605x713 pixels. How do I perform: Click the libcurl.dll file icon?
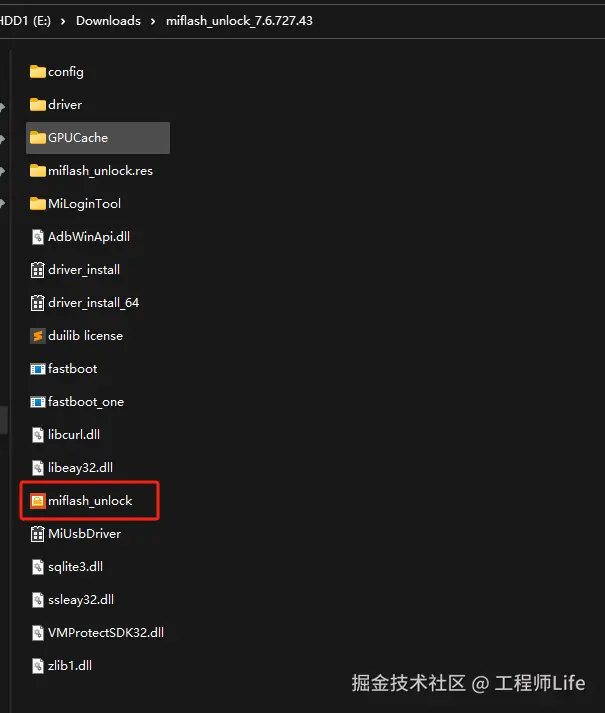coord(38,435)
